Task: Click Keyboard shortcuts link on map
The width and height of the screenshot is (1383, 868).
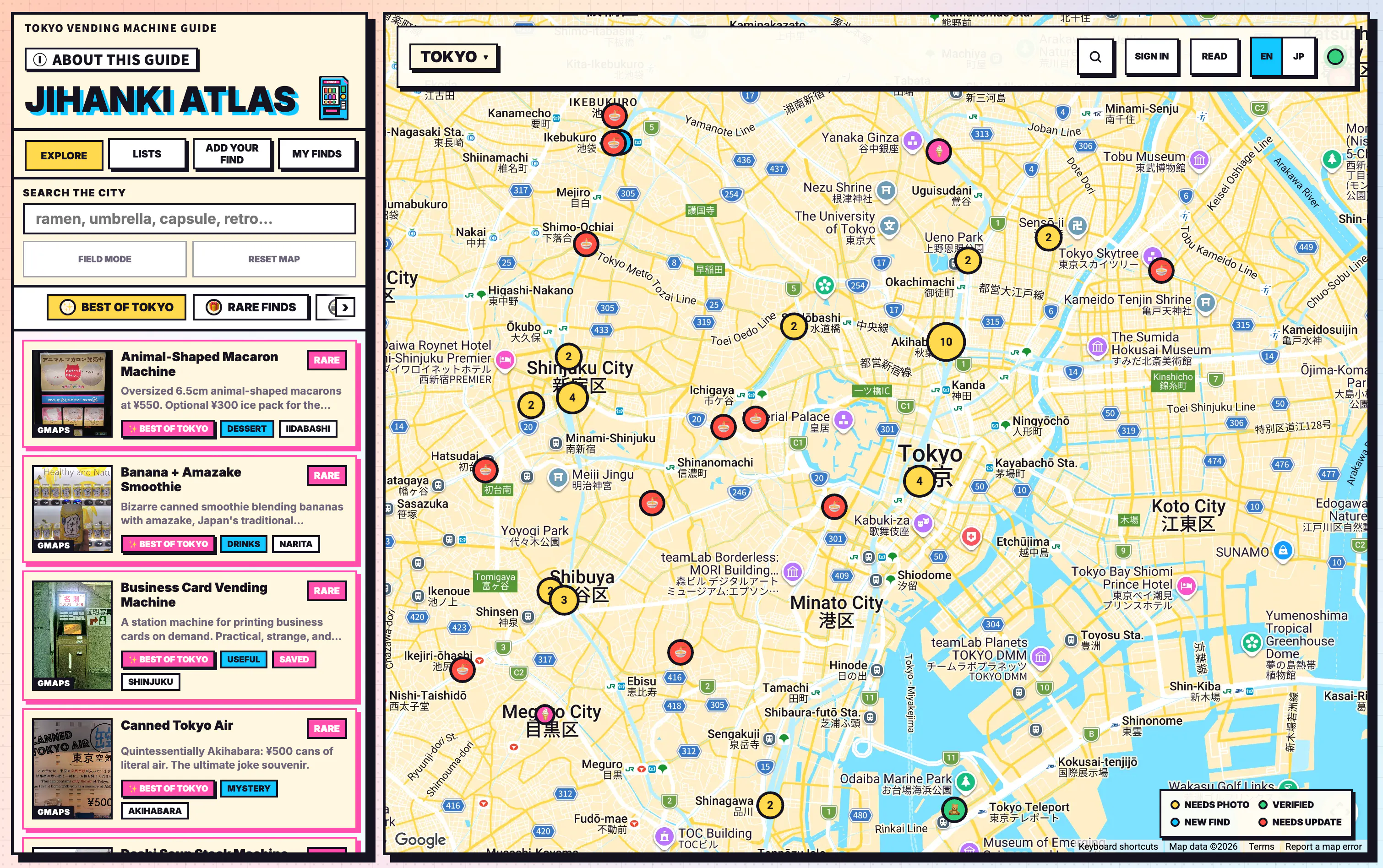Action: (1118, 846)
